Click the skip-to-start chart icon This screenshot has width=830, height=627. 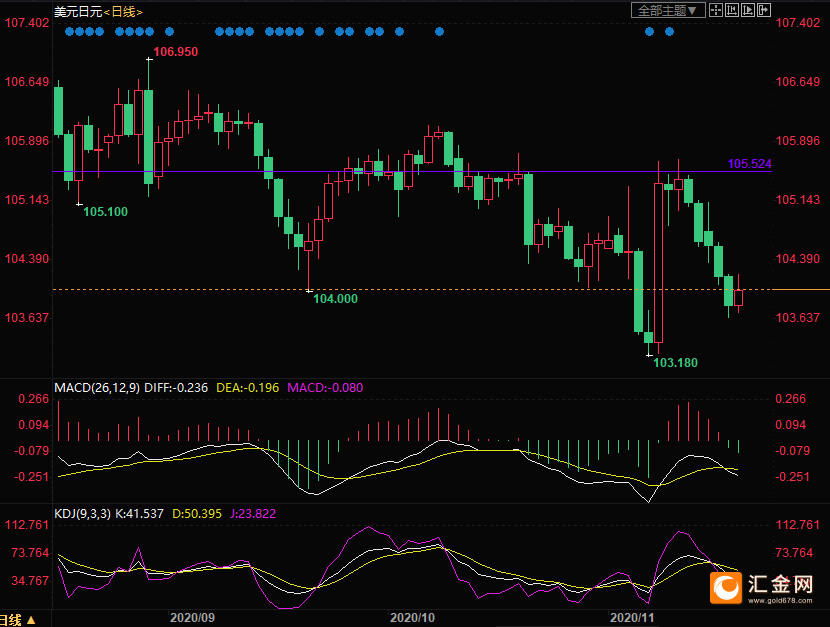pyautogui.click(x=732, y=10)
